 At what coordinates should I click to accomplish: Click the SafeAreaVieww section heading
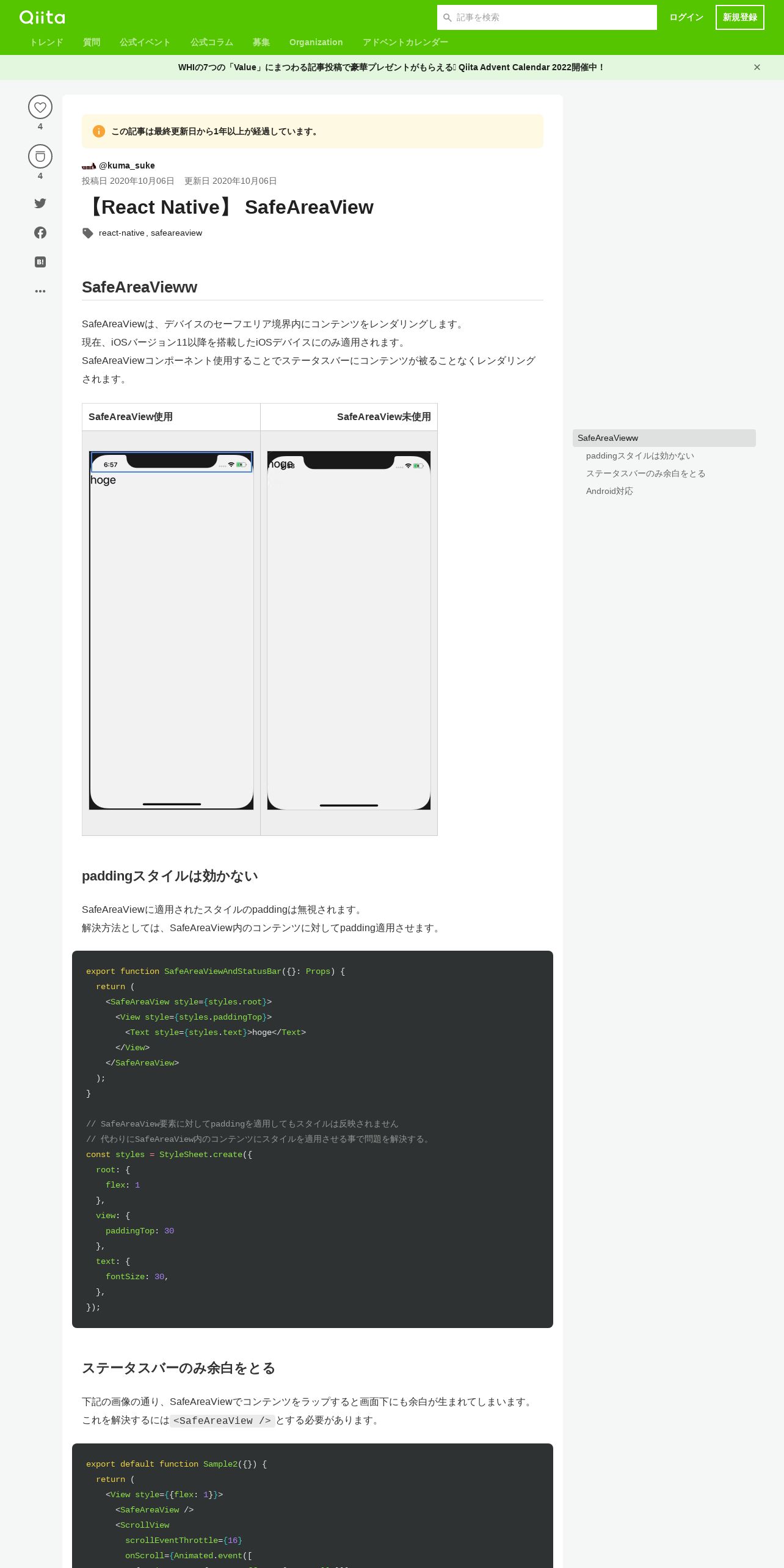click(139, 287)
